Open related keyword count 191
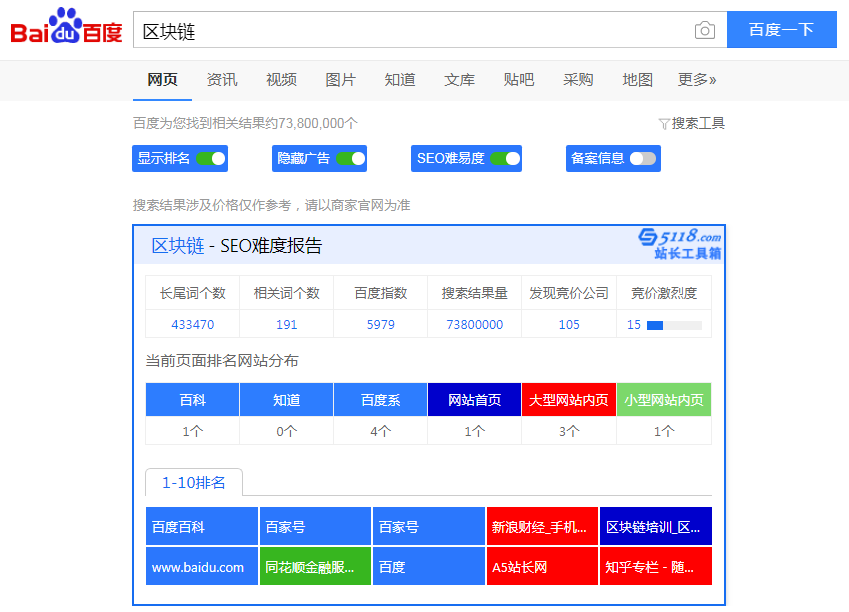Viewport: 849px width, 612px height. (286, 324)
